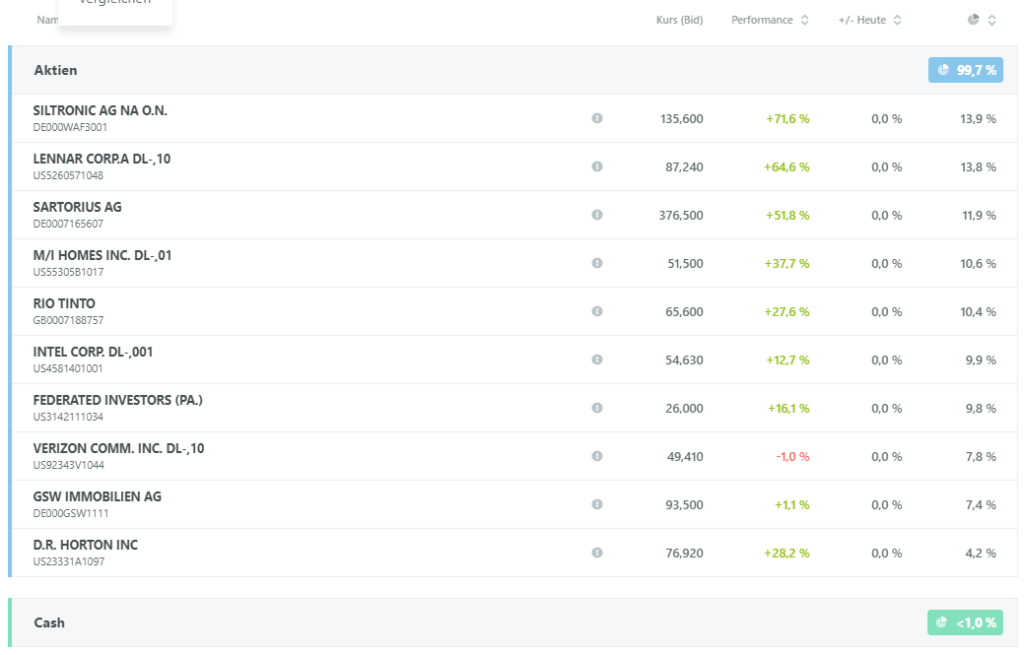Select the Aktien section header
This screenshot has width=1024, height=655.
(x=513, y=70)
